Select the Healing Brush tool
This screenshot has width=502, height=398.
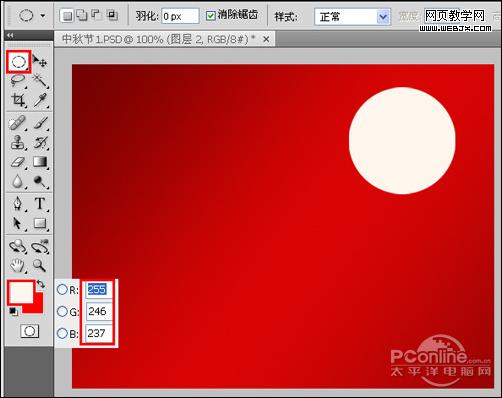click(17, 123)
